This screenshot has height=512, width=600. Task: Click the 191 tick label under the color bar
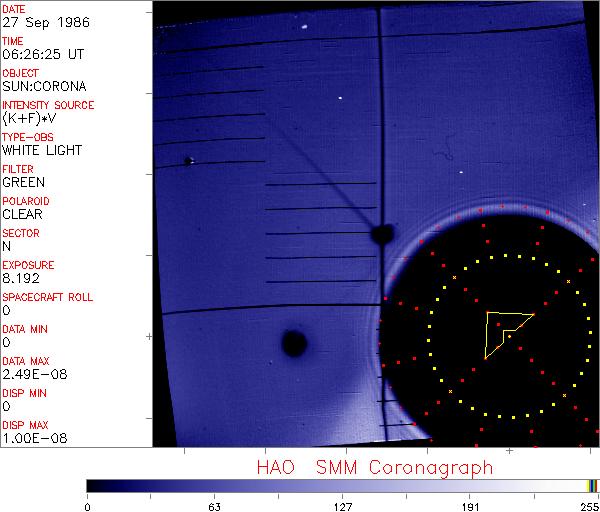point(470,505)
